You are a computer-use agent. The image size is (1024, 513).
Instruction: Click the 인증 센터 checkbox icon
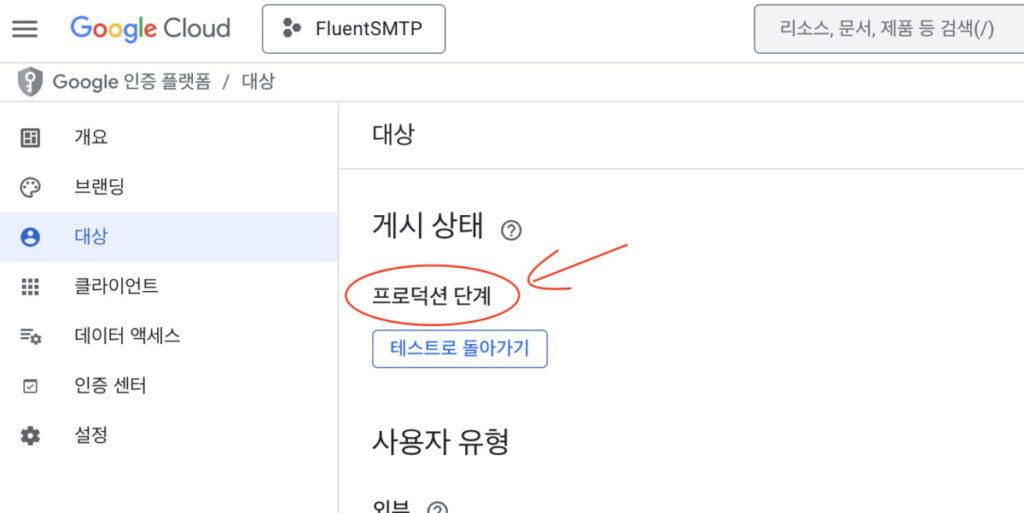[30, 386]
